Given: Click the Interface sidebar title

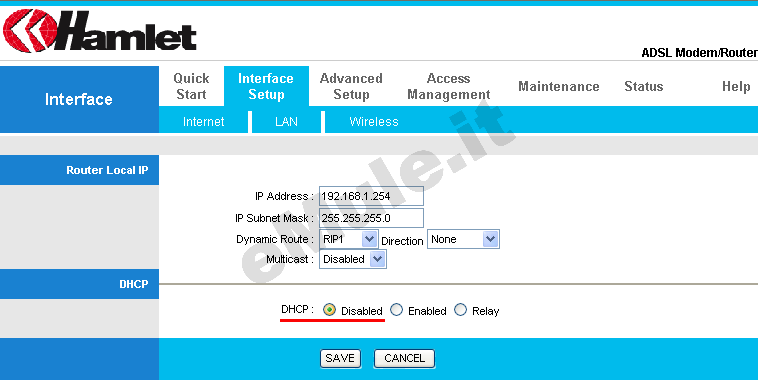Looking at the screenshot, I should (79, 99).
